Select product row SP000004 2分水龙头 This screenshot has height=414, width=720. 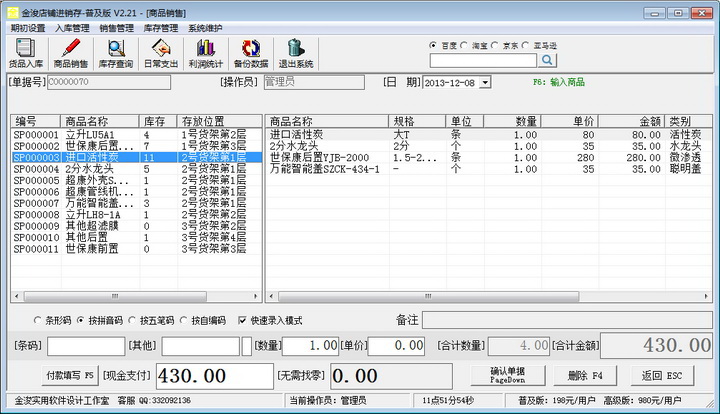(x=136, y=169)
